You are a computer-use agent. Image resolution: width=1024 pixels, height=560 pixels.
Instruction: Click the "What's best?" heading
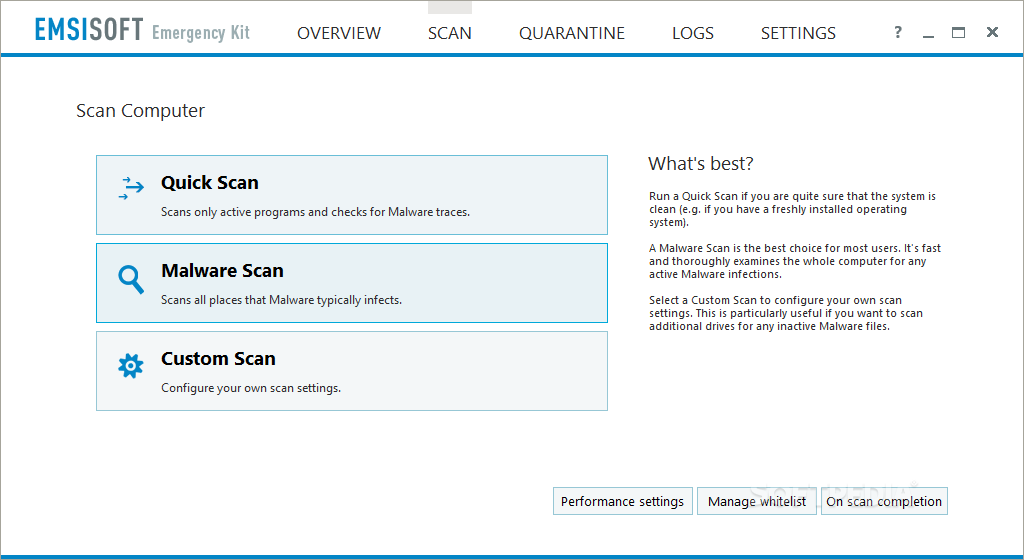tap(701, 163)
